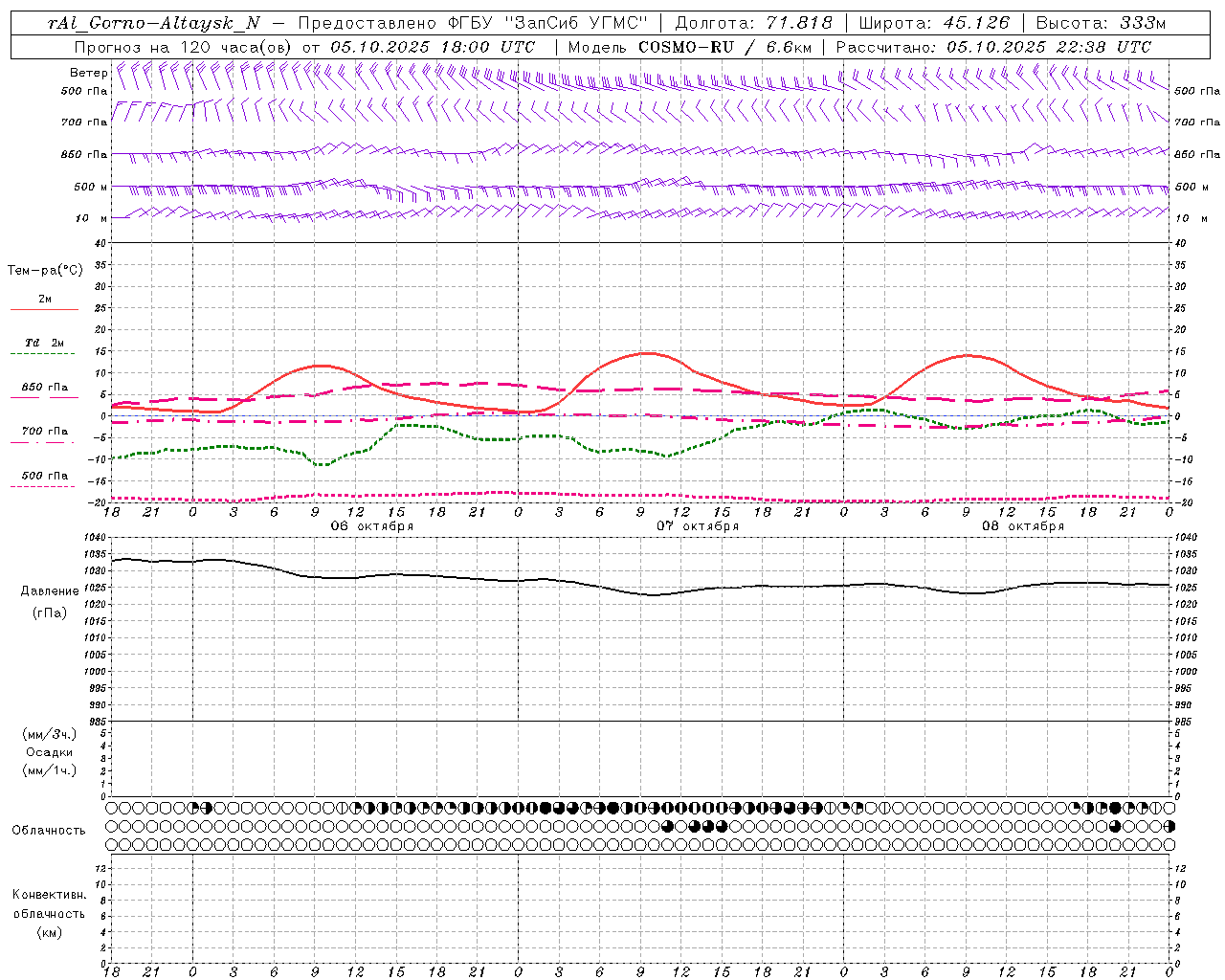Click the red solid line sample below 2м legend
The width and height of the screenshot is (1225, 980).
click(44, 310)
